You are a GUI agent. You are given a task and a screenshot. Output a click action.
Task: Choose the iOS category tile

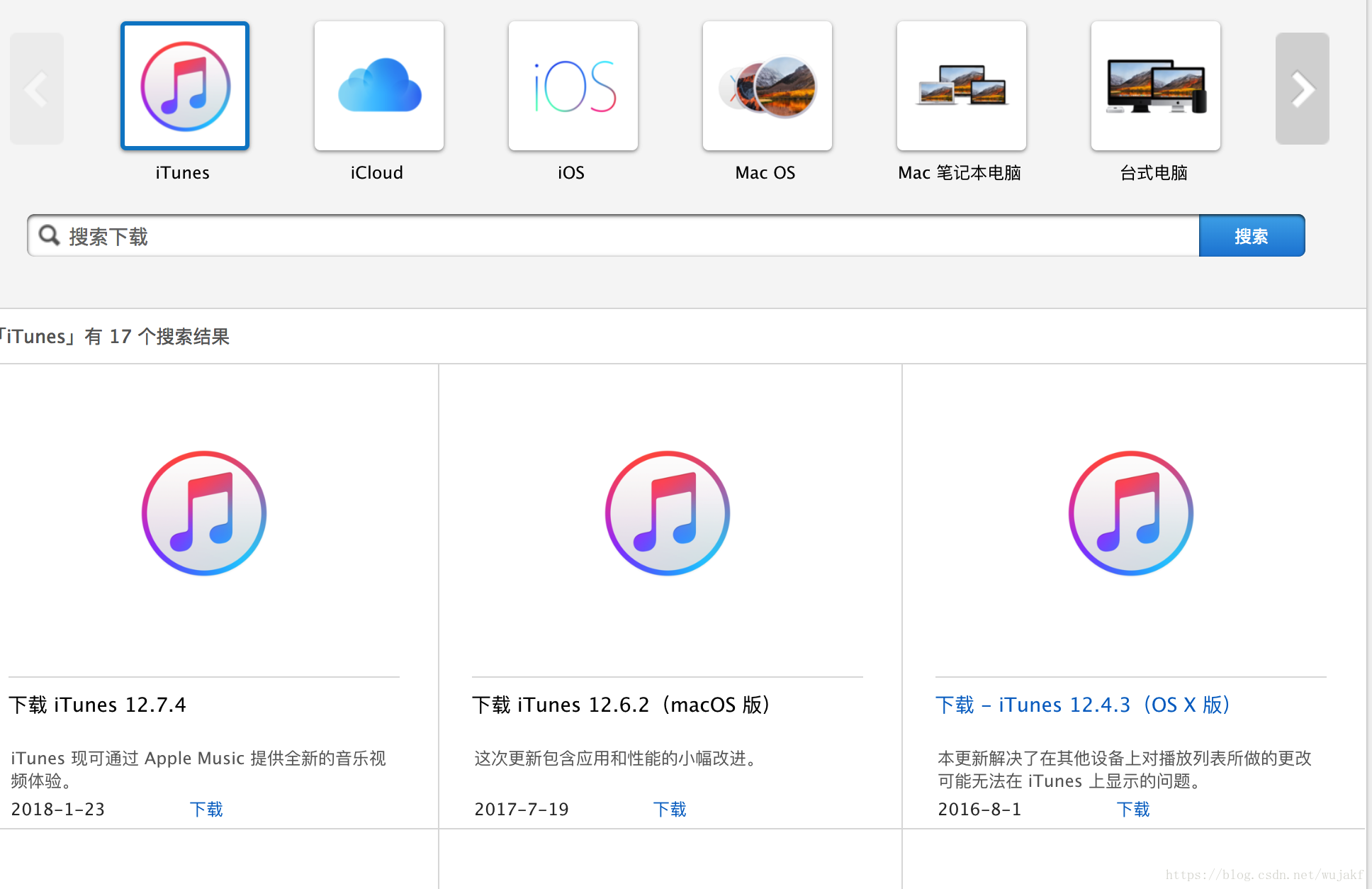click(573, 86)
